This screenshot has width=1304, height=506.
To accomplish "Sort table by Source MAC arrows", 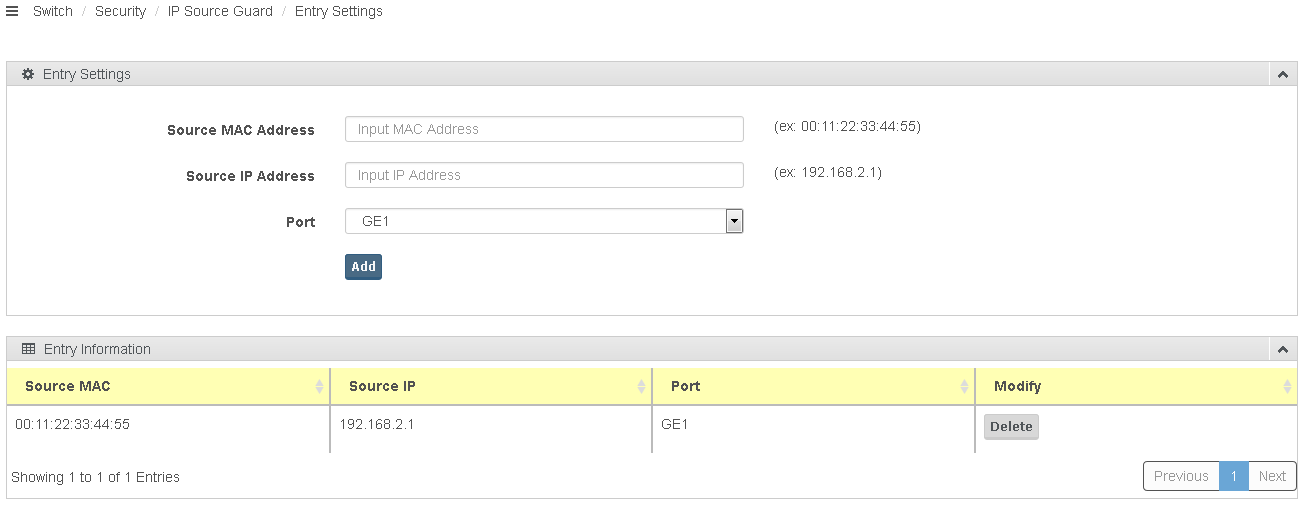I will tap(319, 386).
